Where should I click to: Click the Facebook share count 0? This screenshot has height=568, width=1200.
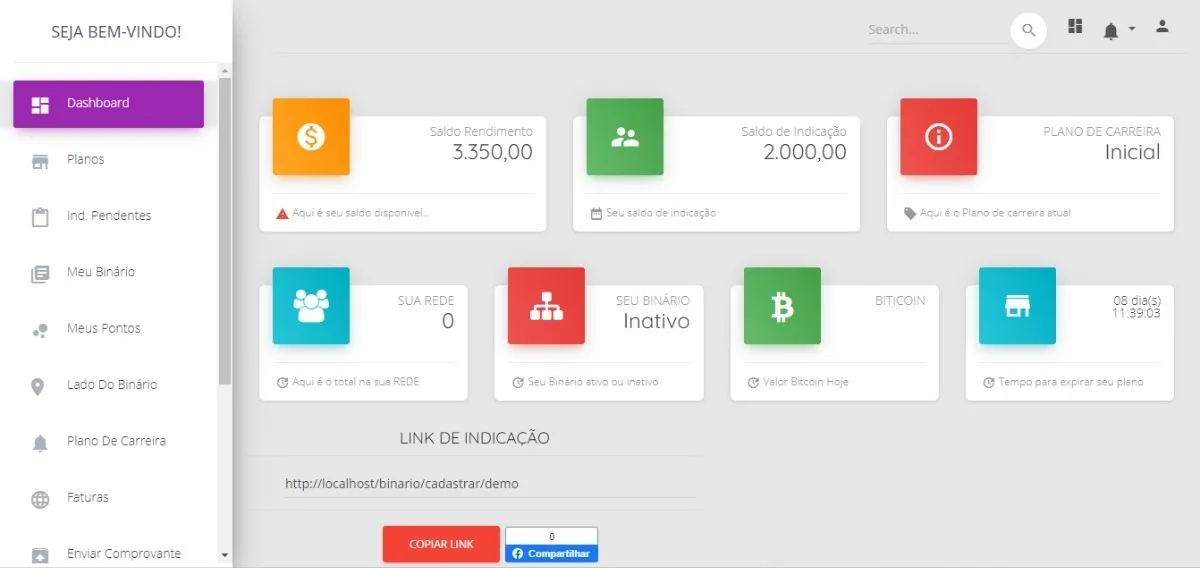(551, 536)
